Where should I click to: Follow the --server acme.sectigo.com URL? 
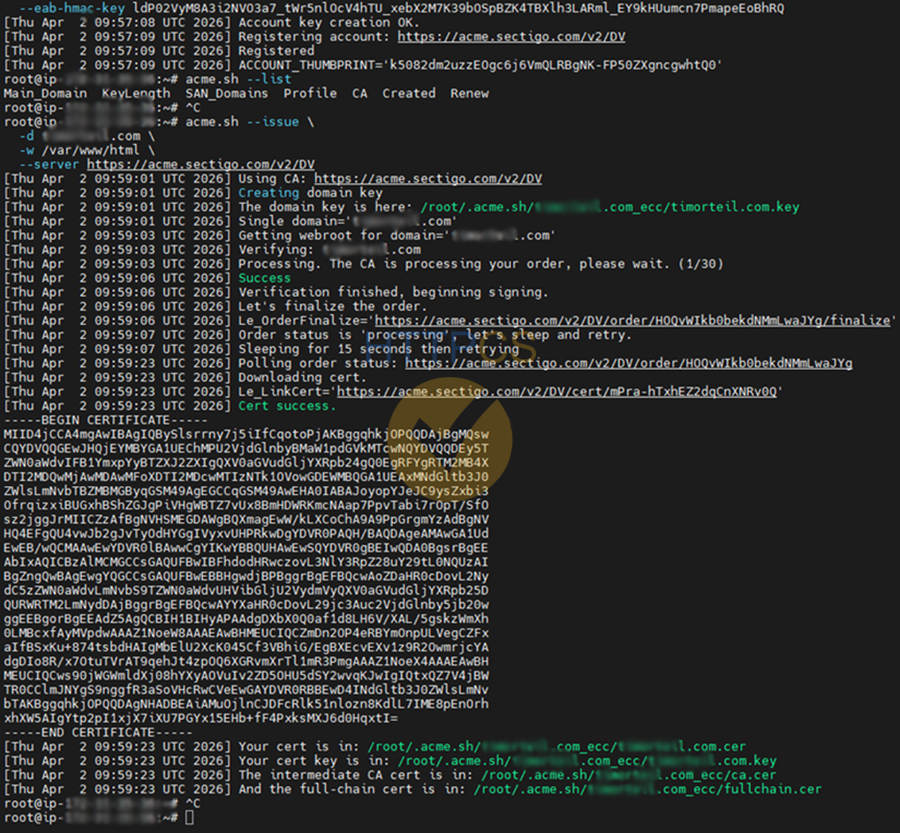point(200,164)
